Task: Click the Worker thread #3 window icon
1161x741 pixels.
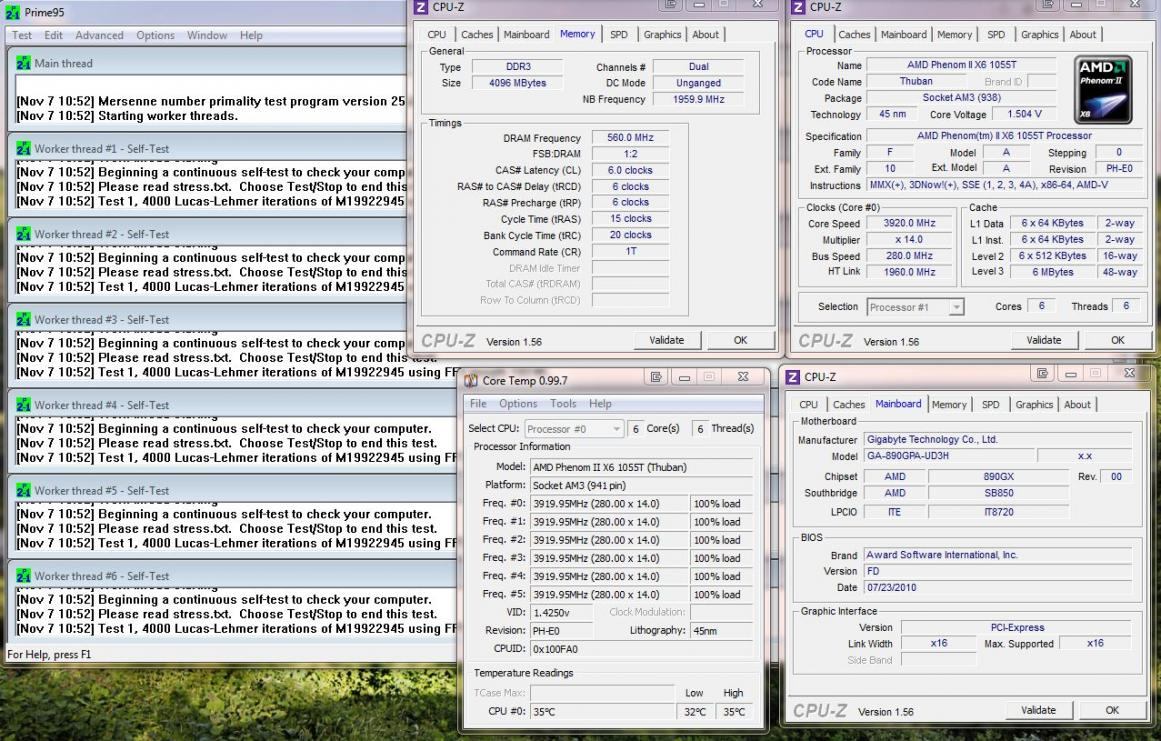Action: [24, 319]
